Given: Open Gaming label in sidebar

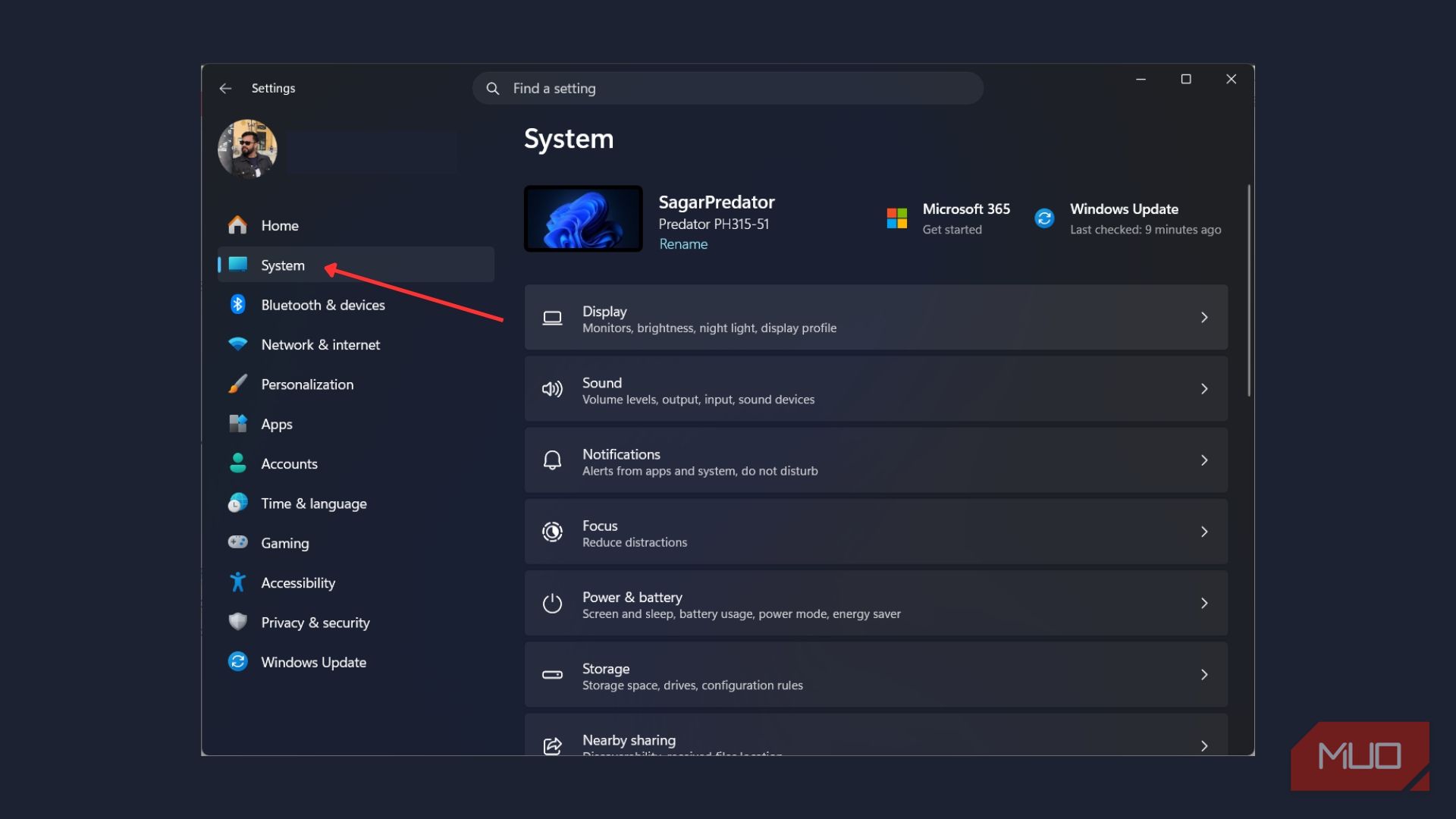Looking at the screenshot, I should (285, 543).
